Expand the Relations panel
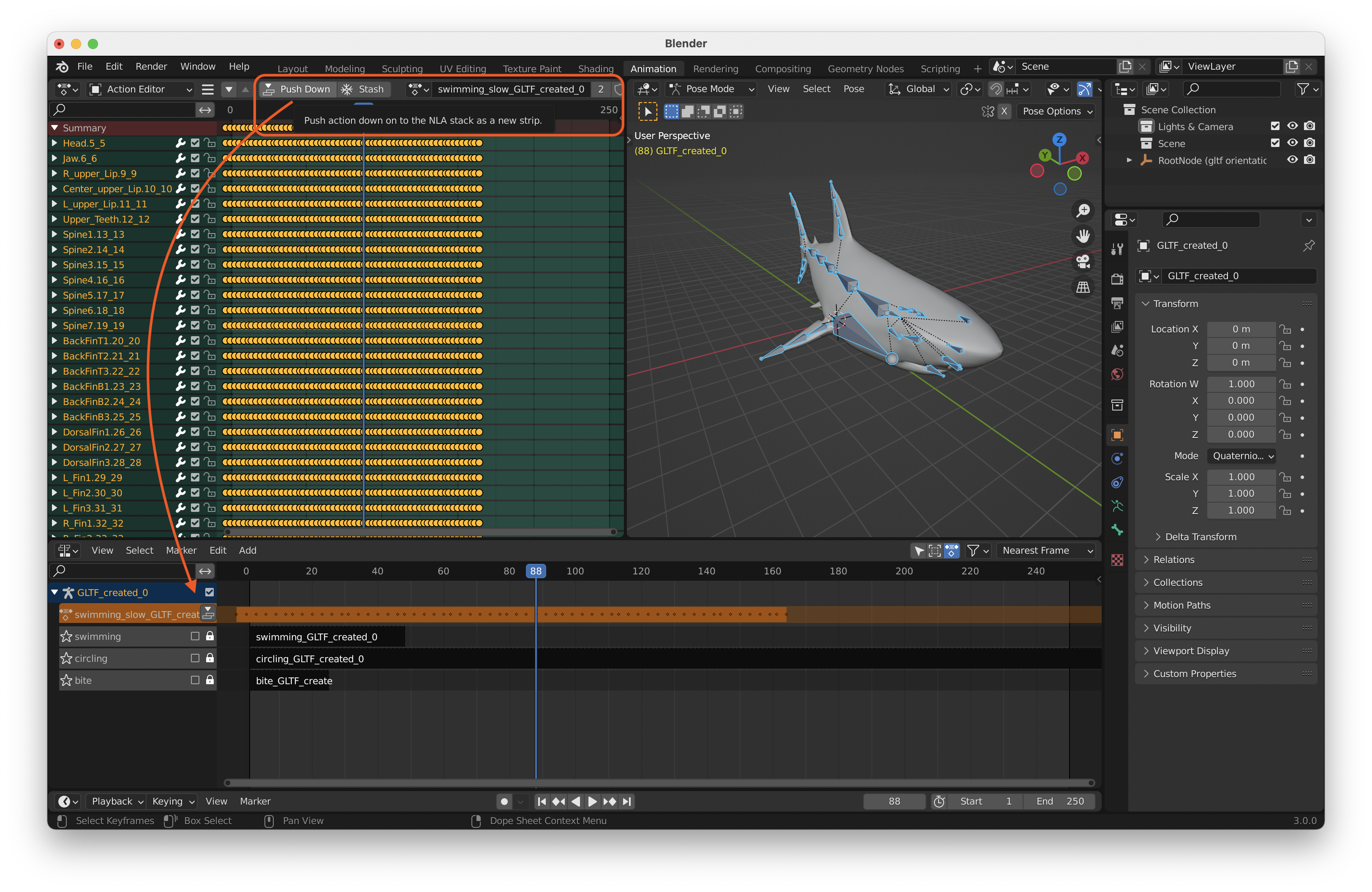Screen dimensions: 1372x892 1225,560
